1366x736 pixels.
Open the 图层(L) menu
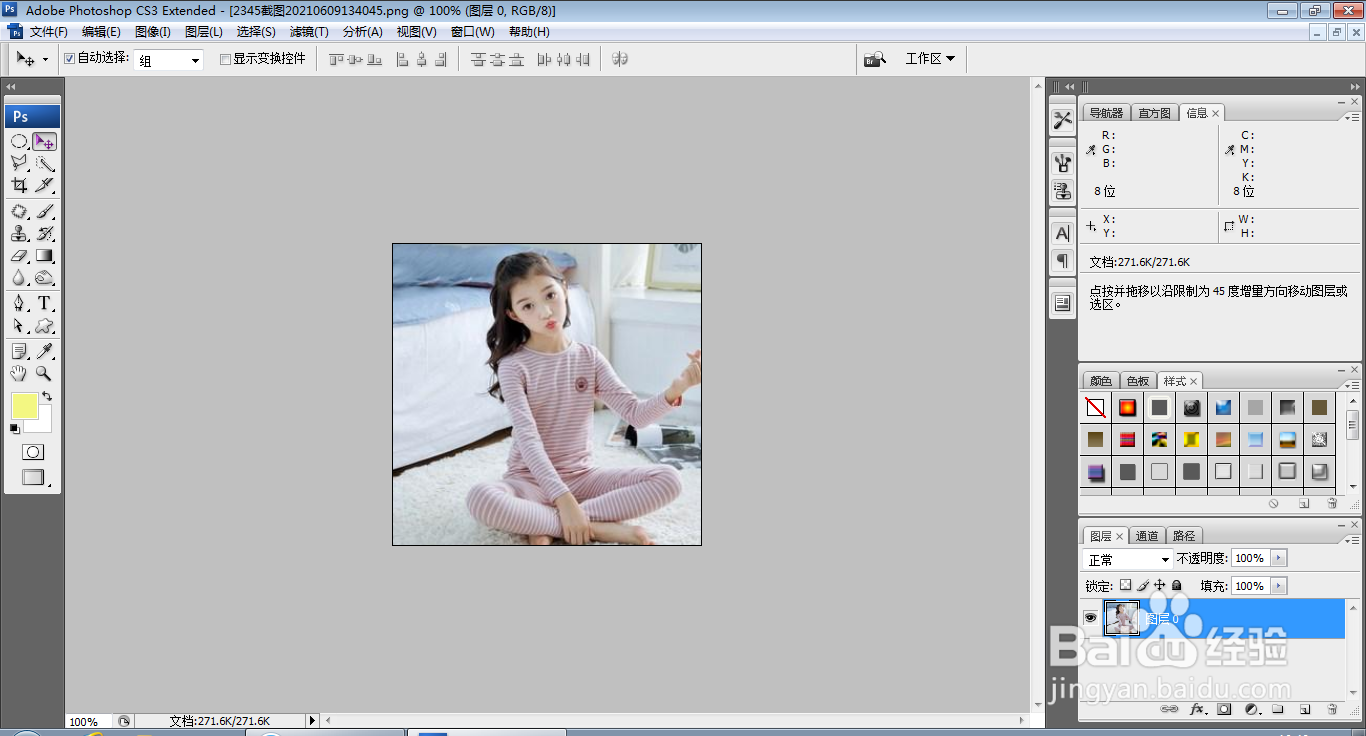[x=204, y=32]
